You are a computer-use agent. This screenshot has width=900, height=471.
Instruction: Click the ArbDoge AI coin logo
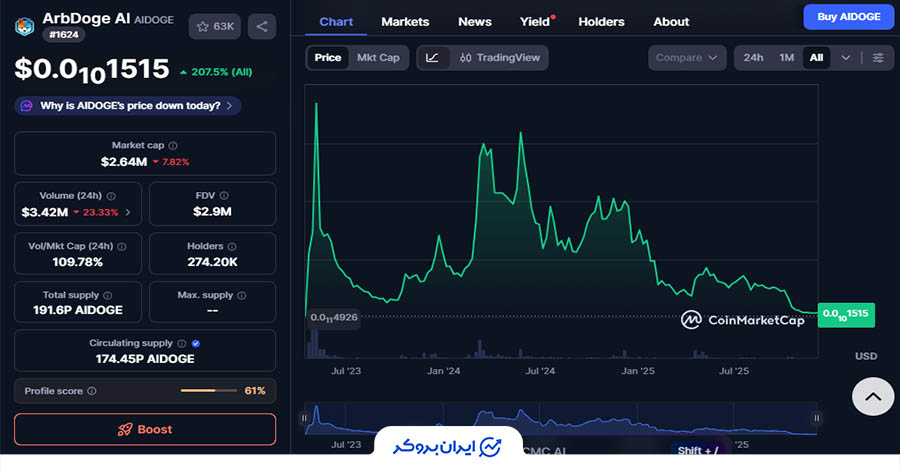pyautogui.click(x=24, y=26)
